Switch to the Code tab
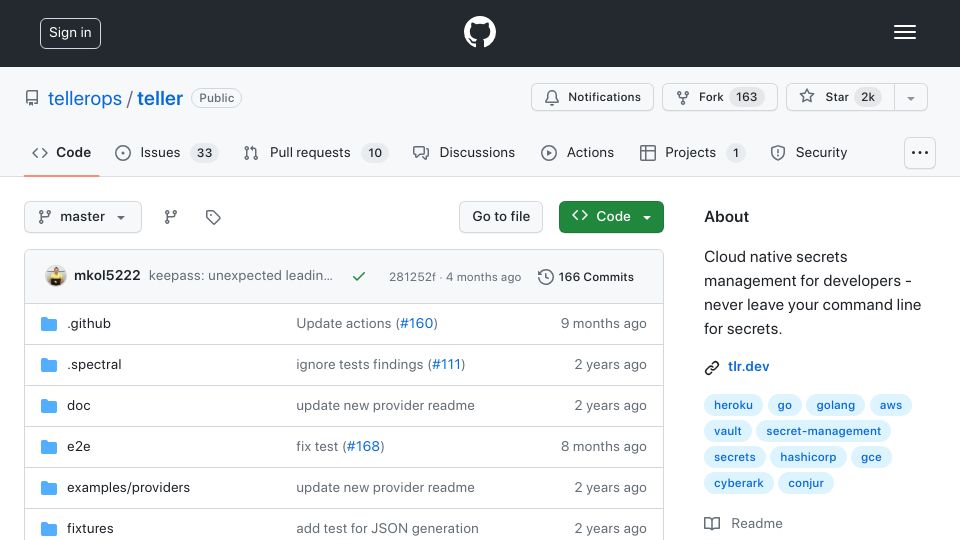Screen dimensions: 960x540 pos(61,152)
